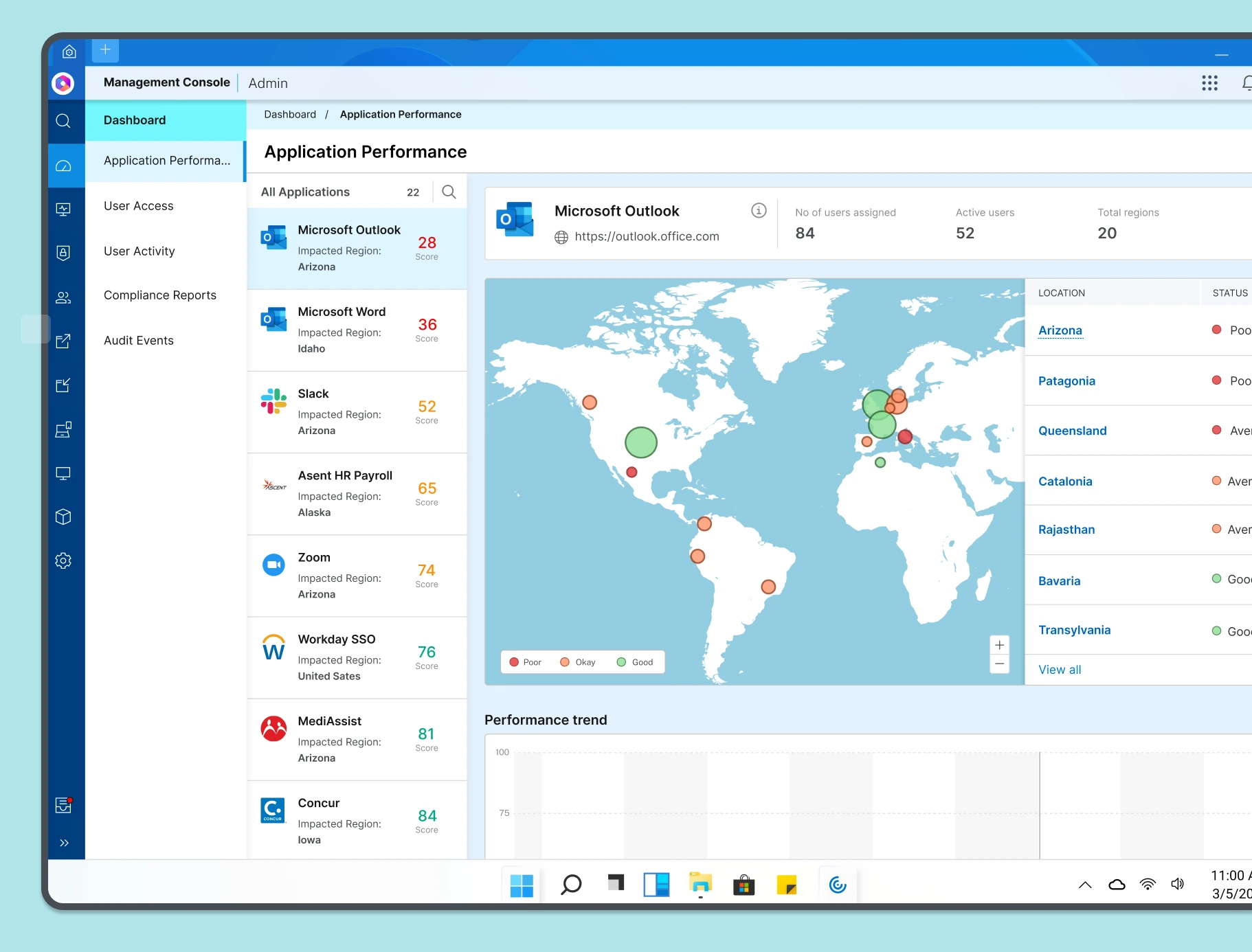Open File Explorer from the taskbar
The image size is (1252, 952).
pyautogui.click(x=700, y=885)
